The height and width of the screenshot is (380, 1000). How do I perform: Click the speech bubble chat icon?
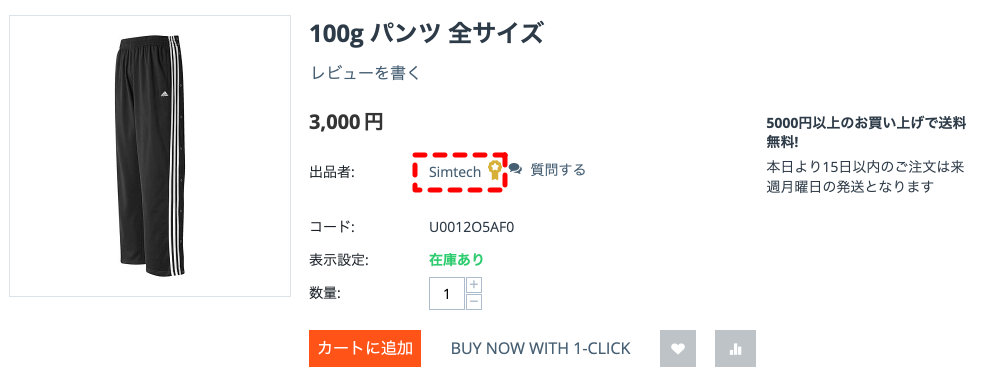pyautogui.click(x=515, y=170)
